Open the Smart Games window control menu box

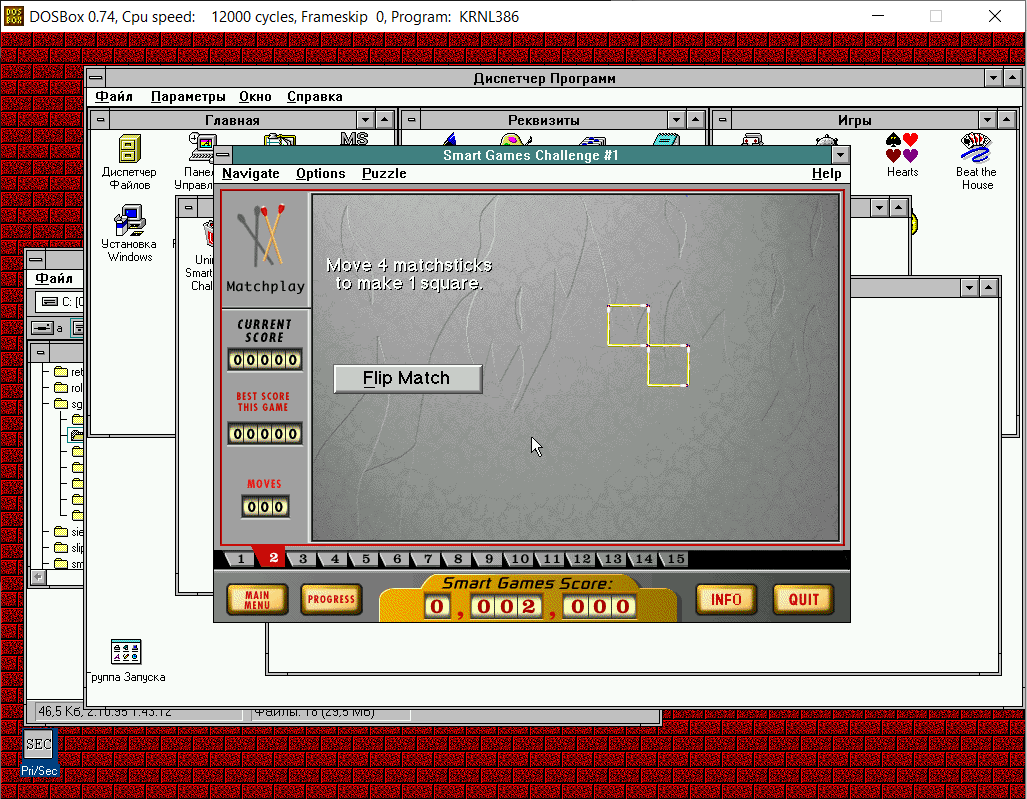click(223, 155)
